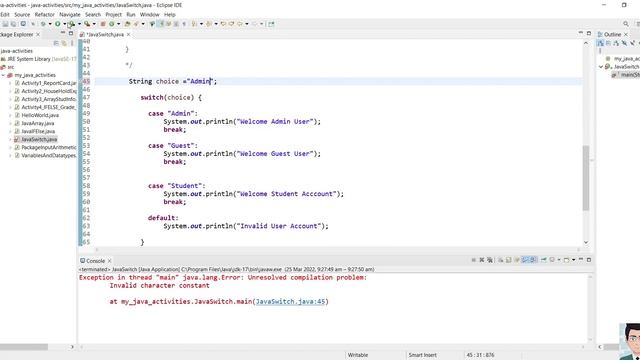Open the Open Console dropdown arrow
Viewport: 640px width, 360px height.
(573, 260)
